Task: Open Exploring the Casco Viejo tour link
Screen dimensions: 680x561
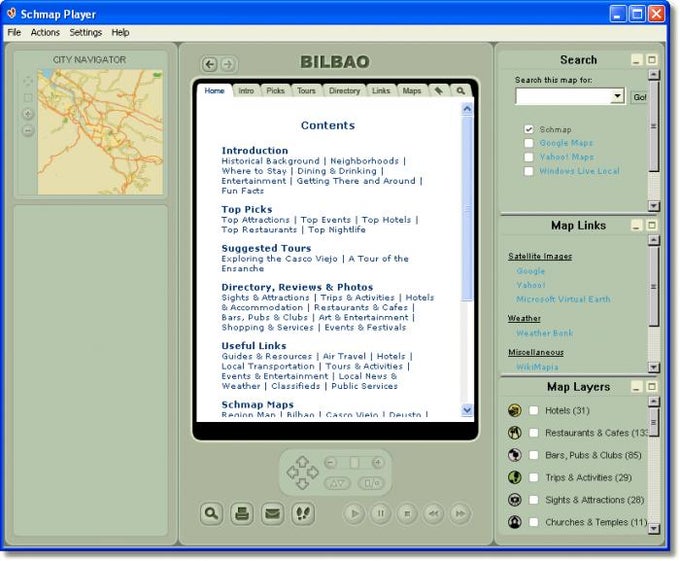Action: click(279, 258)
